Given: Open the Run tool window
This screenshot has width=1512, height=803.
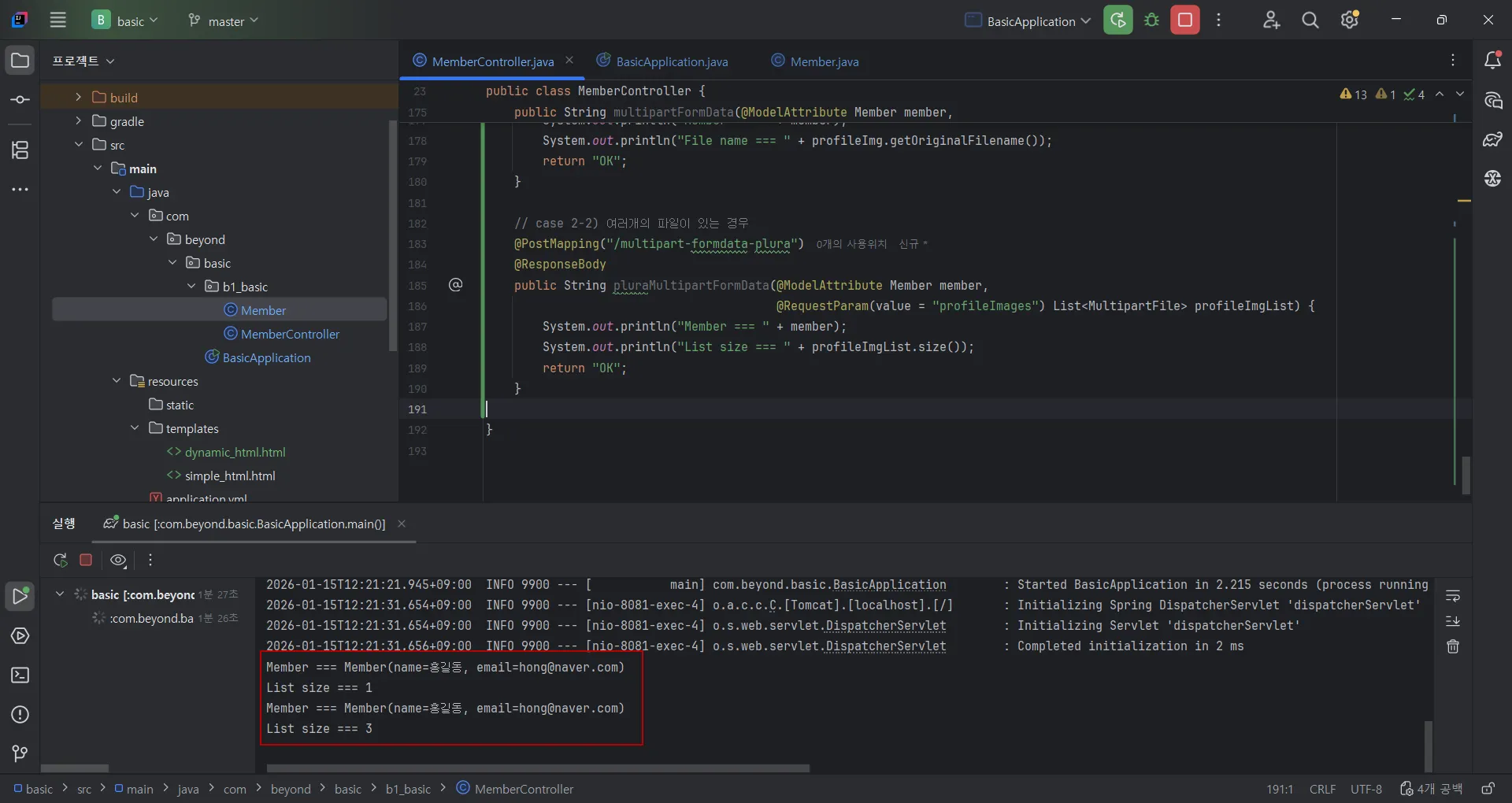Looking at the screenshot, I should [20, 597].
